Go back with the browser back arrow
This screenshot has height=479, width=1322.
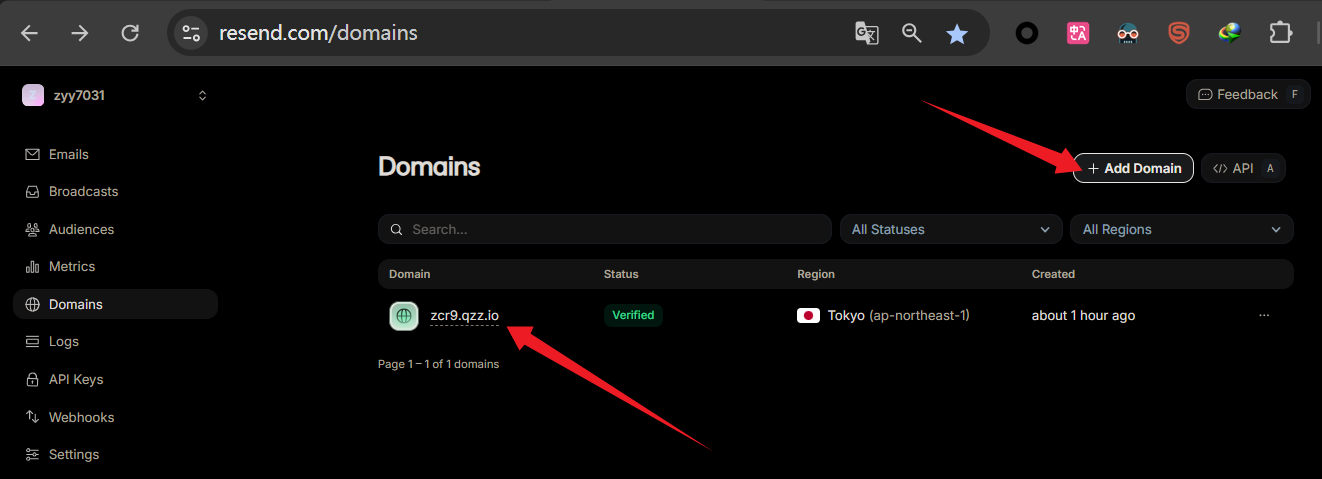tap(29, 33)
